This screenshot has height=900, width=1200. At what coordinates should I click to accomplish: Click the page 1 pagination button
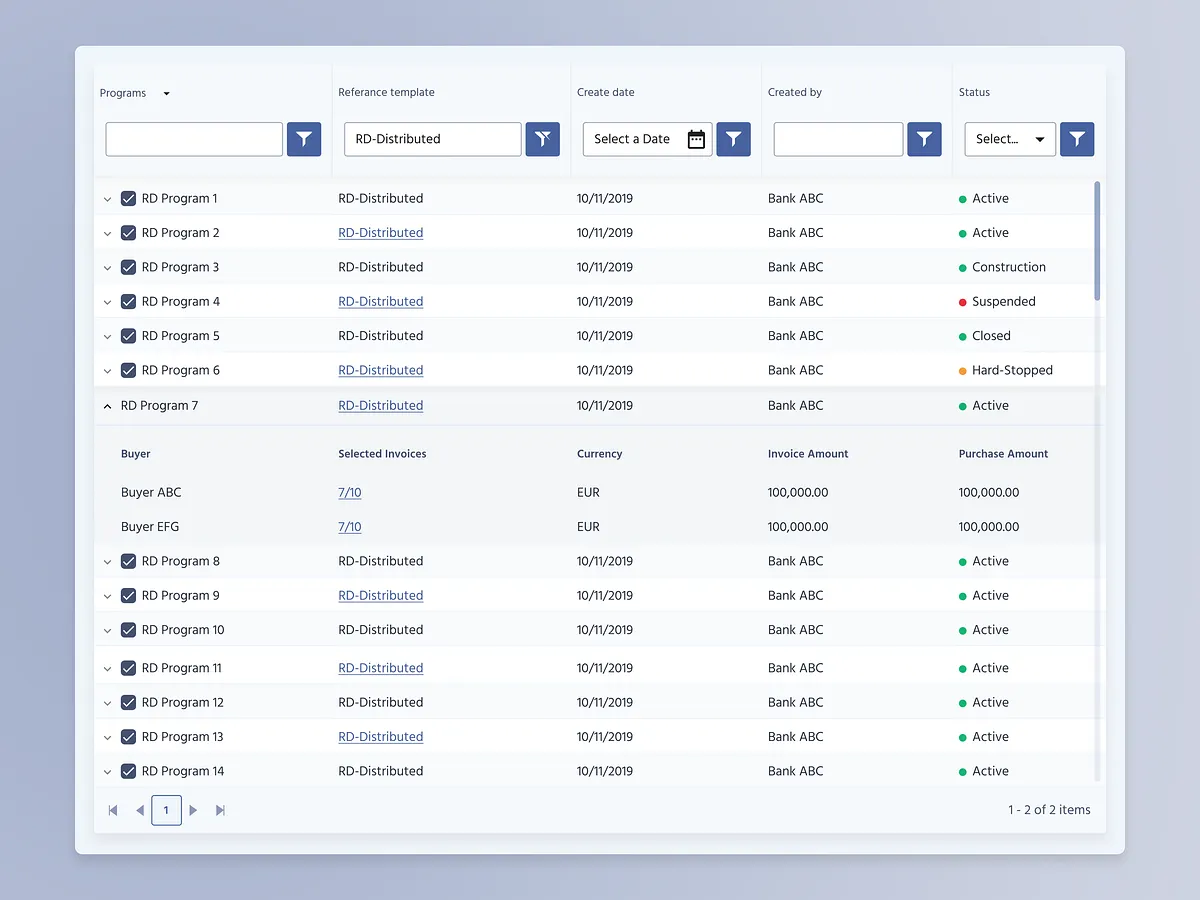point(166,810)
